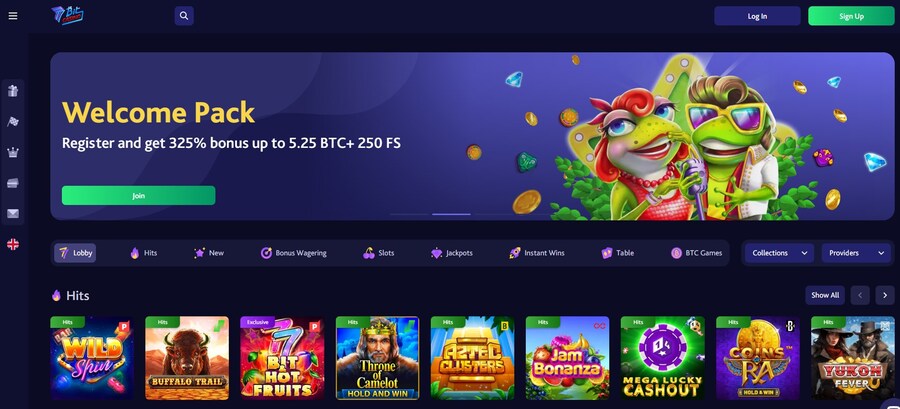This screenshot has height=409, width=900.
Task: Expand the Collections dropdown
Action: click(x=779, y=253)
